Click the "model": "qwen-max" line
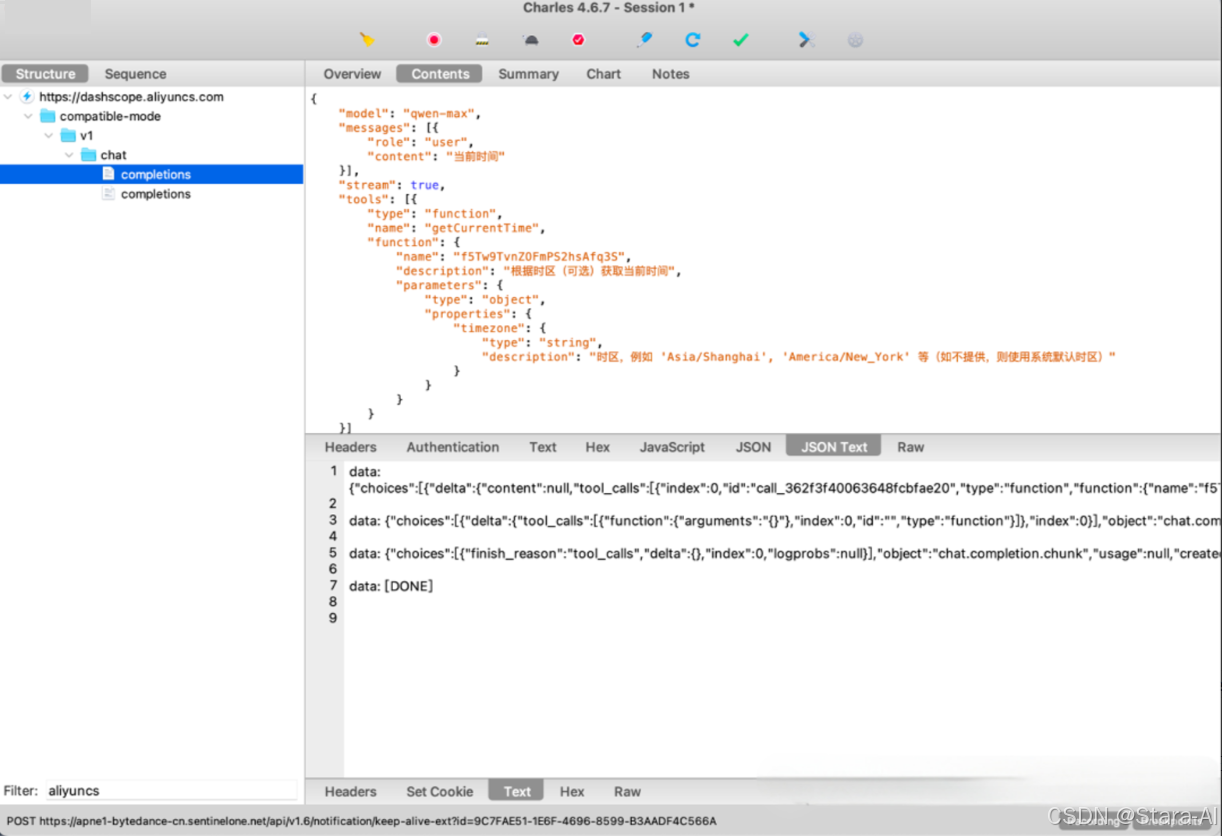The width and height of the screenshot is (1222, 836). 410,114
